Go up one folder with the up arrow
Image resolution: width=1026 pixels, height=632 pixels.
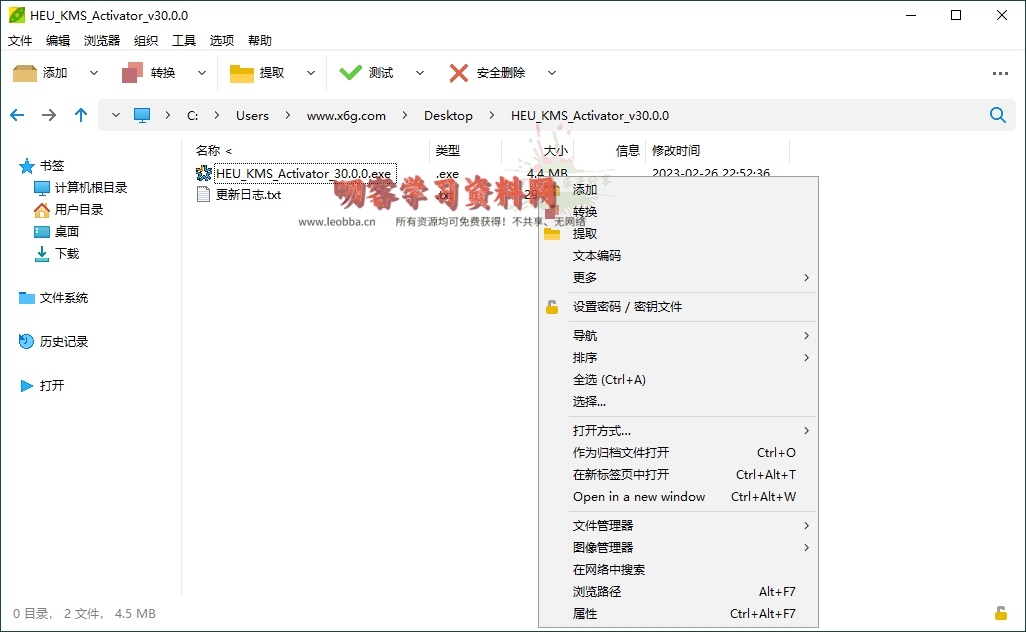[81, 115]
